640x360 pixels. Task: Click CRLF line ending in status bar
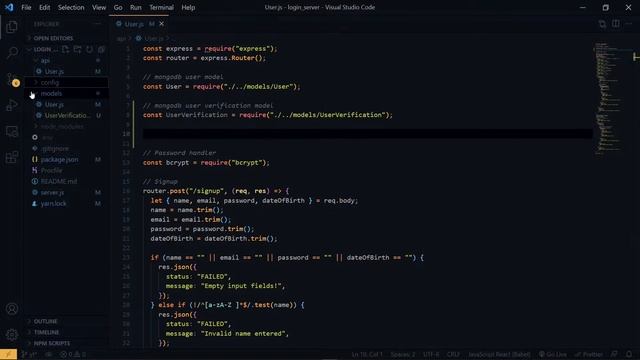tap(453, 354)
